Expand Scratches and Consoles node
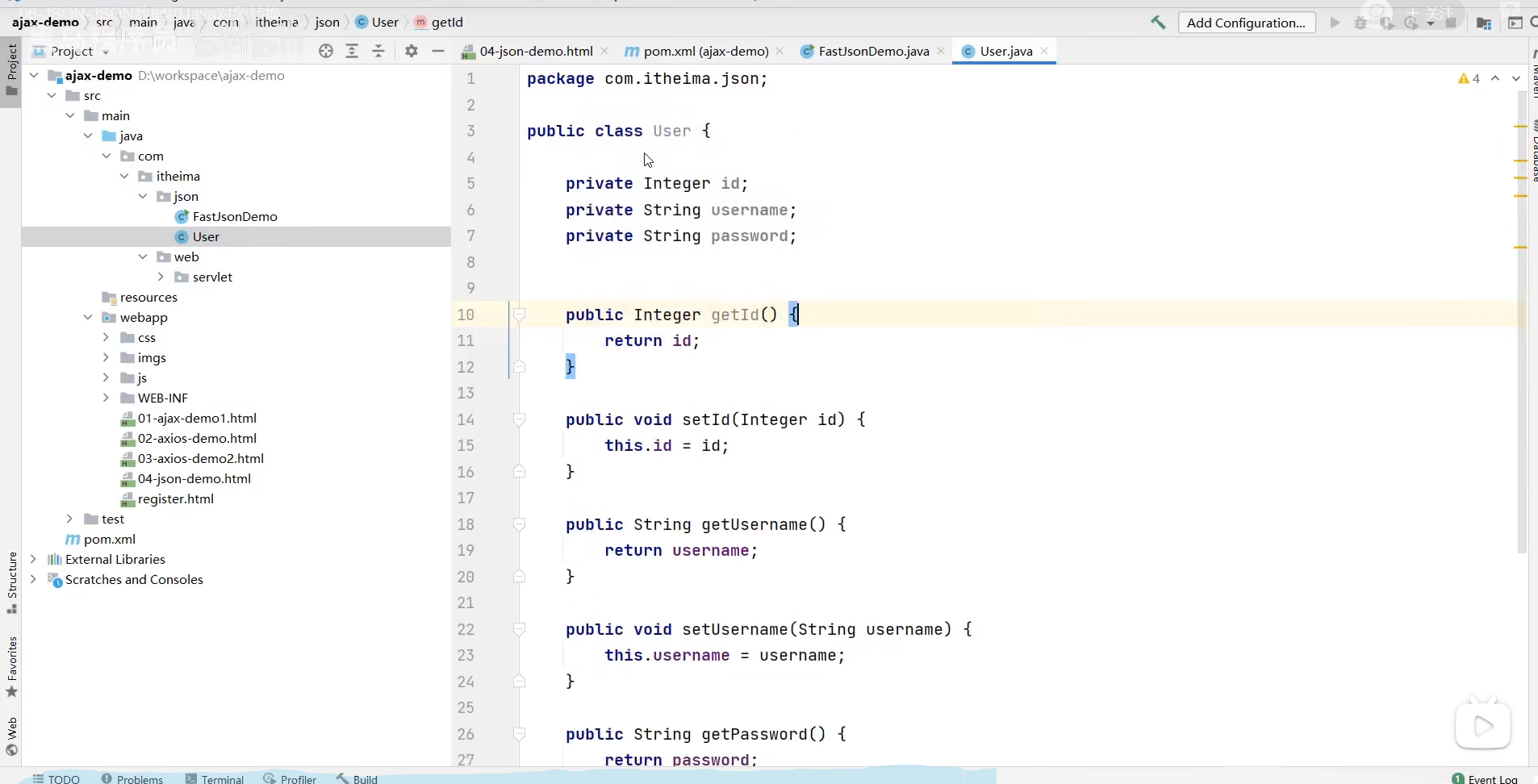This screenshot has width=1538, height=784. click(x=33, y=579)
